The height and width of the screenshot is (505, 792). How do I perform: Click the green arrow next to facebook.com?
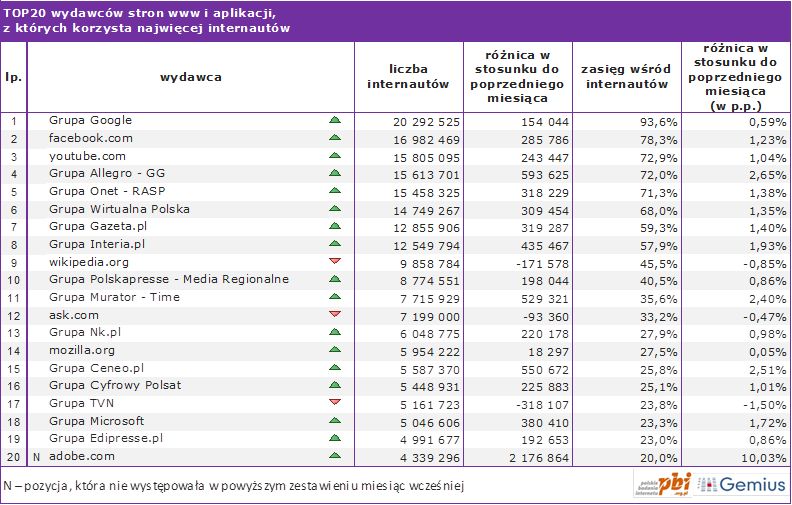(x=335, y=138)
